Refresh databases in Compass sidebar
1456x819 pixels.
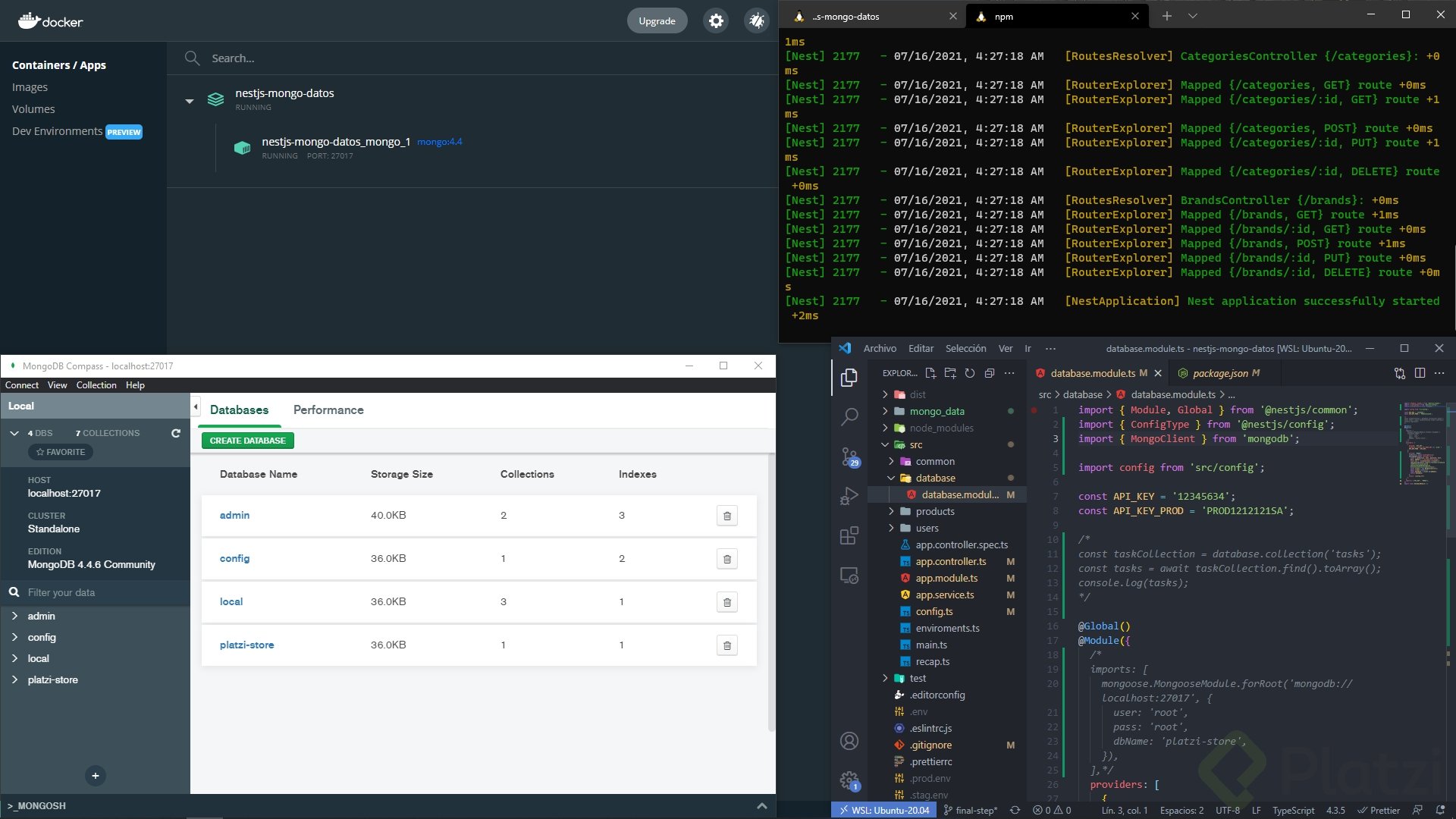[x=176, y=433]
